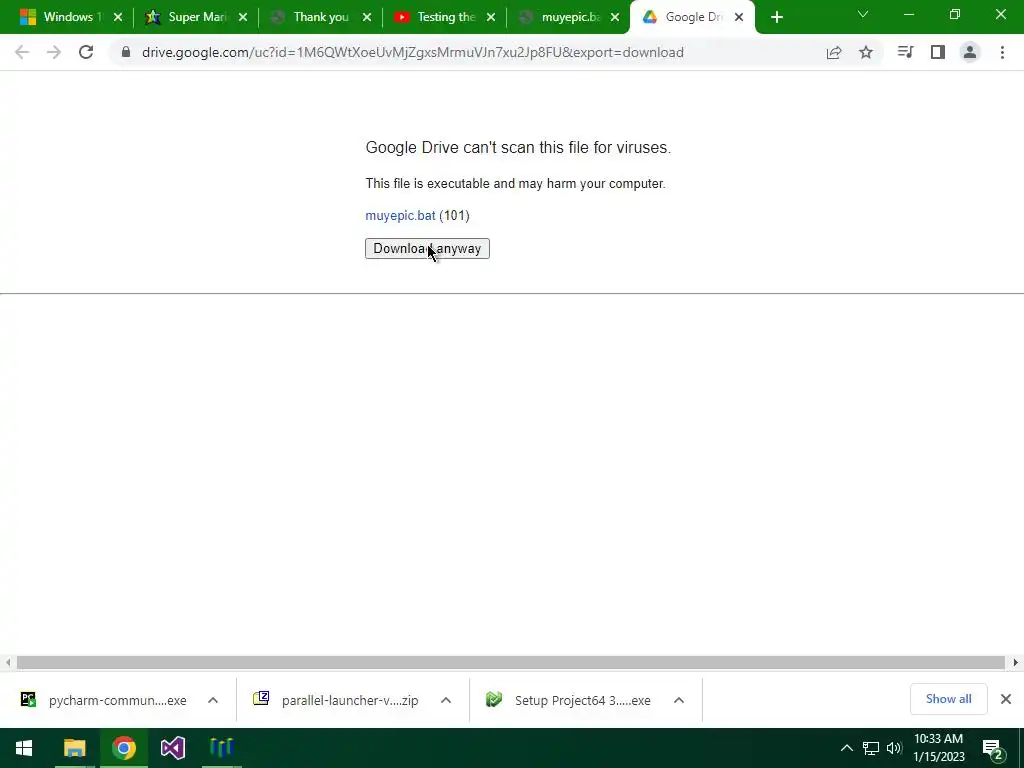The height and width of the screenshot is (768, 1024).
Task: Close the downloads bar
Action: [x=1006, y=699]
